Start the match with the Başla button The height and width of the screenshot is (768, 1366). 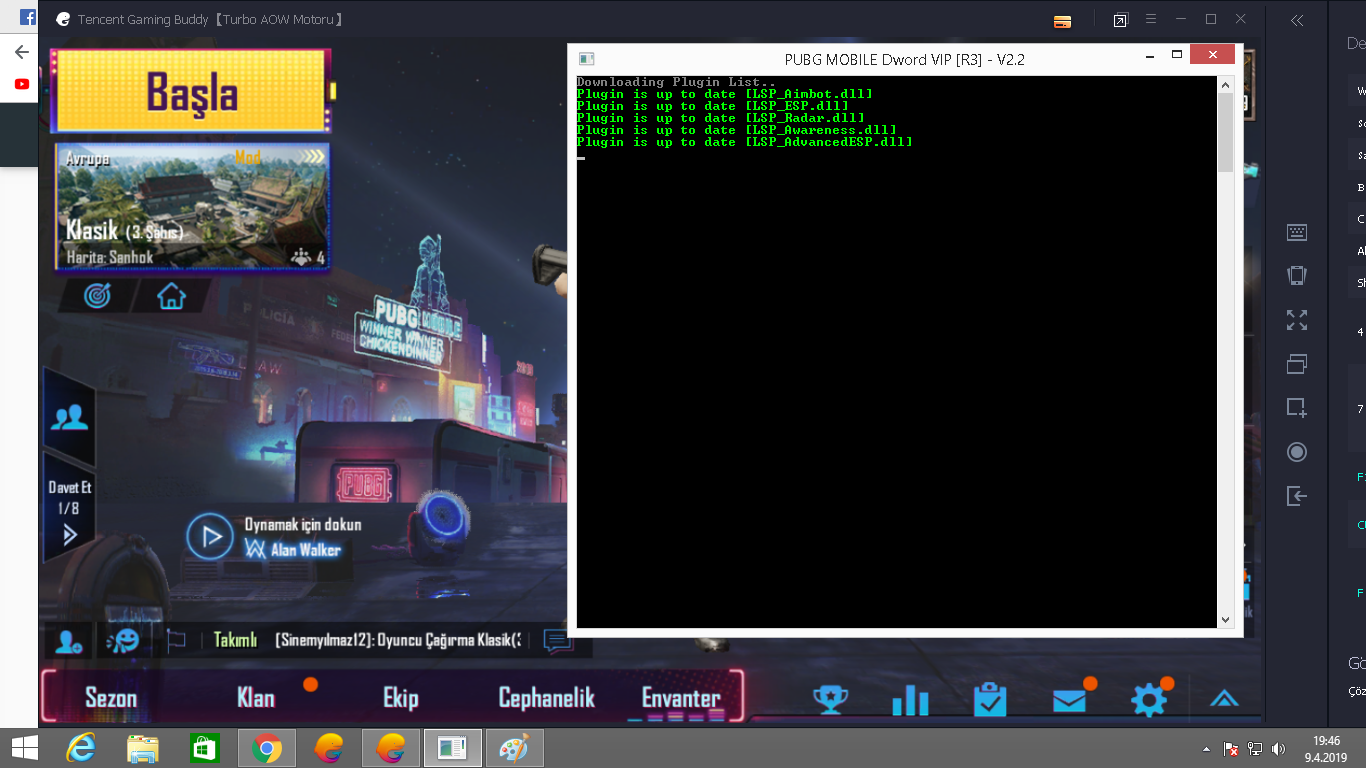[190, 91]
